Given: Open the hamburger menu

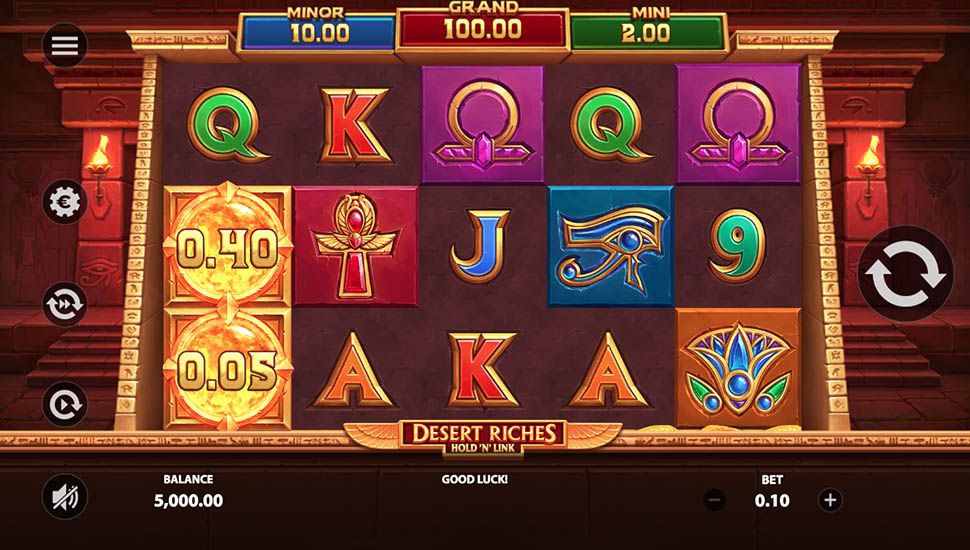Looking at the screenshot, I should [64, 45].
